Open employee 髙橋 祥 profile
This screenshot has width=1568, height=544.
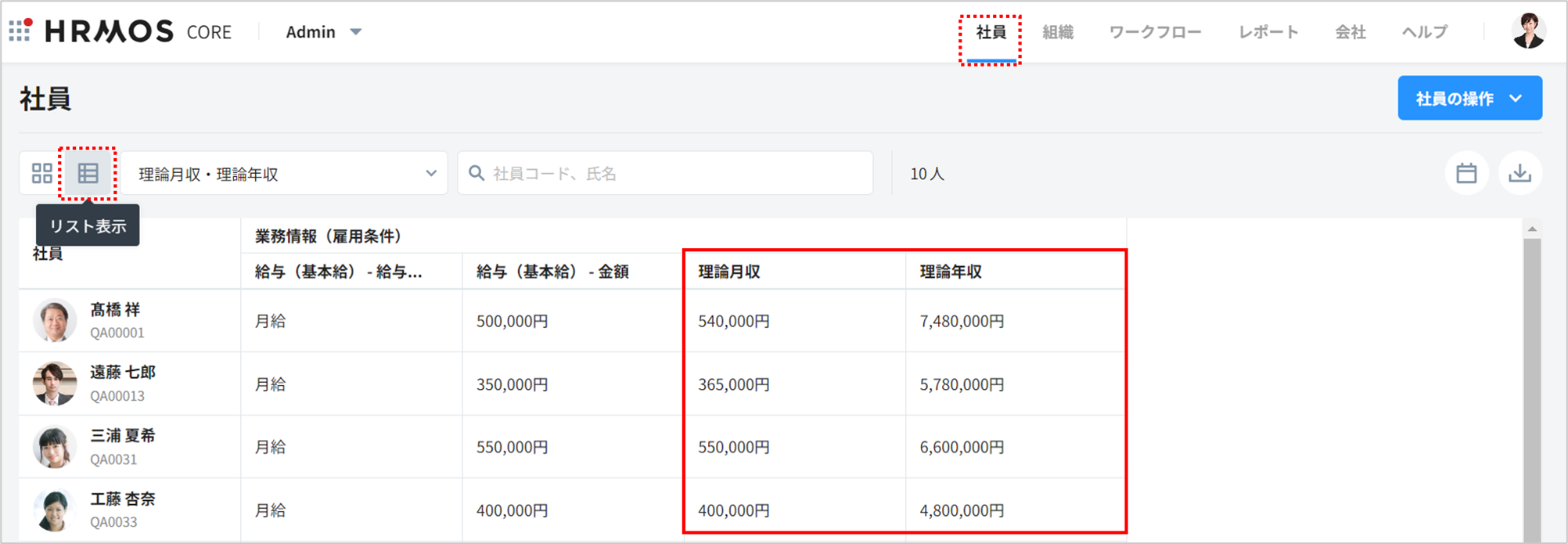pyautogui.click(x=114, y=310)
